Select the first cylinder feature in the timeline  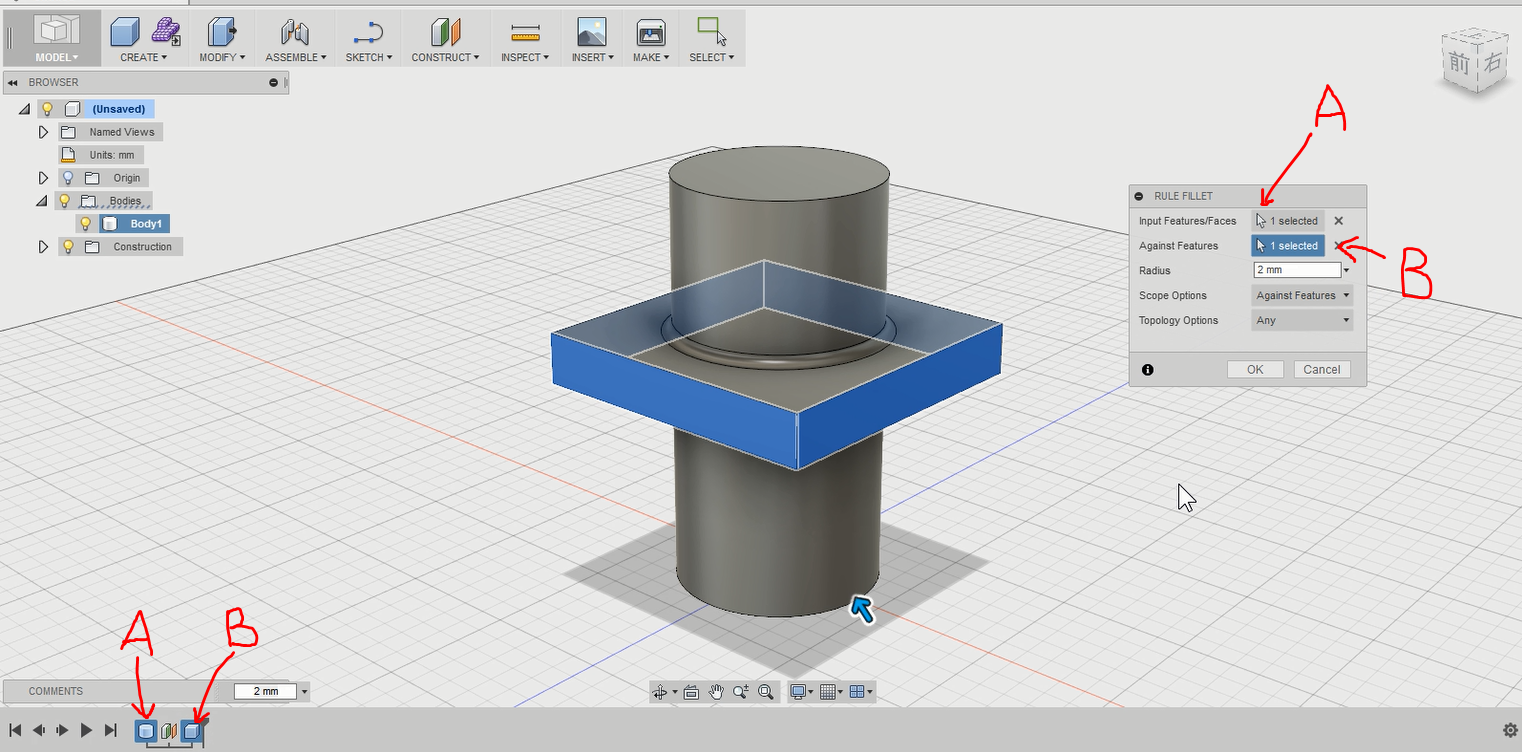tap(145, 730)
